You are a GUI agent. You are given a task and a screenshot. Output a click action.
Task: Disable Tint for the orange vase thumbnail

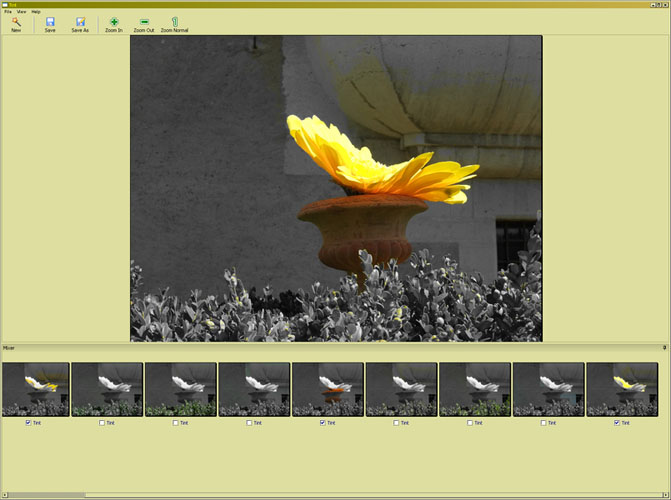coord(323,423)
